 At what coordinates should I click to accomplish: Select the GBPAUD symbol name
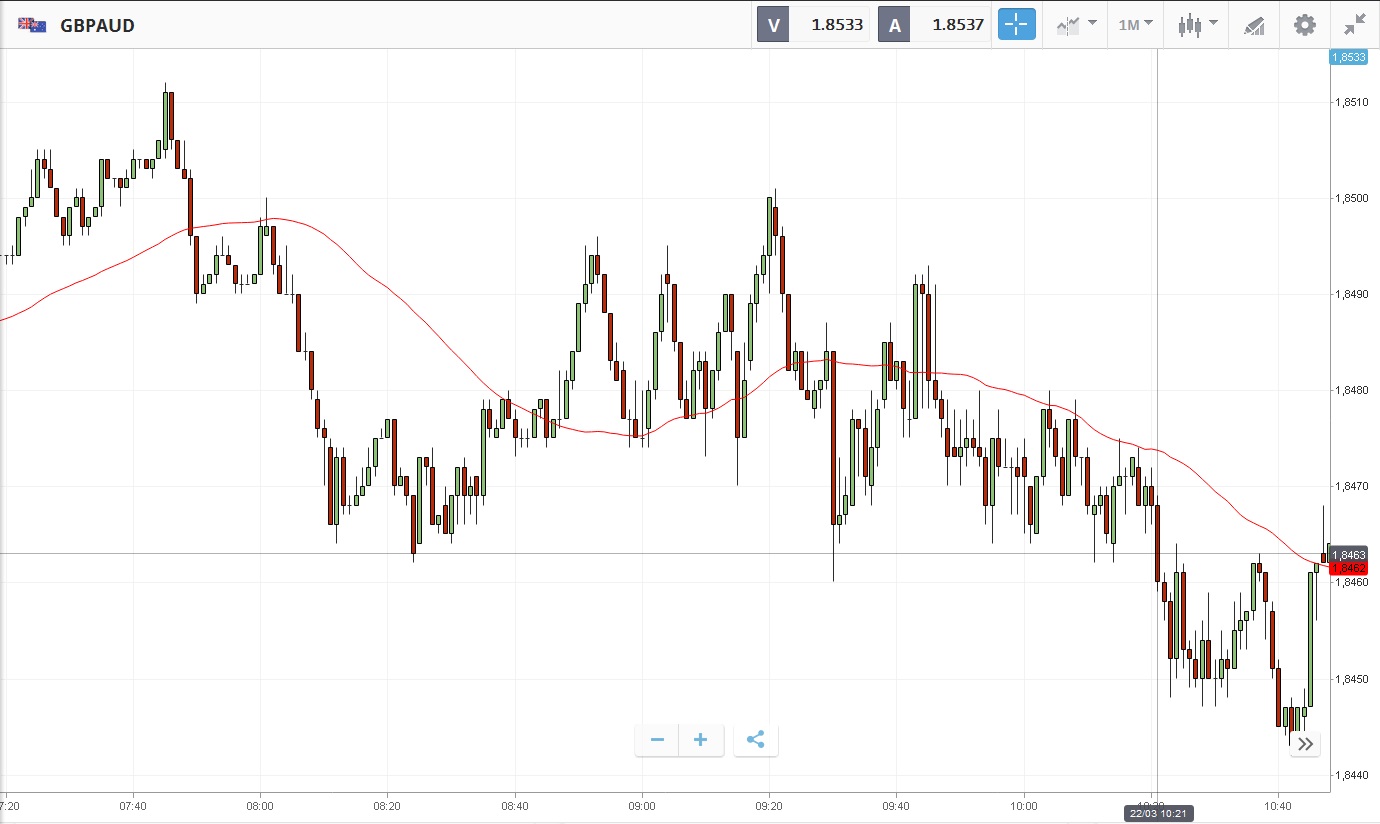point(97,26)
